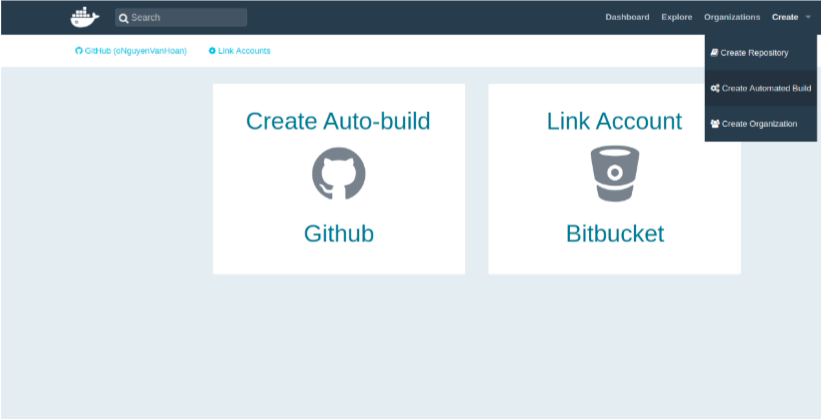The height and width of the screenshot is (419, 821).
Task: Select the Create Repository menu label
Action: tap(754, 52)
